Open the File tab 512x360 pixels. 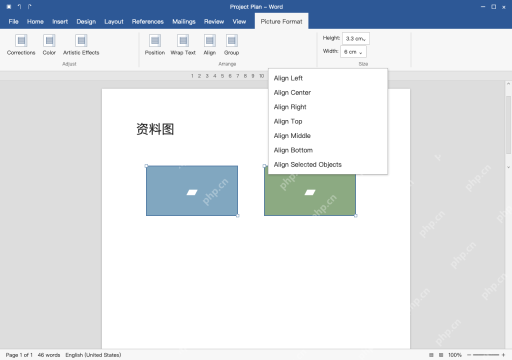[x=14, y=21]
